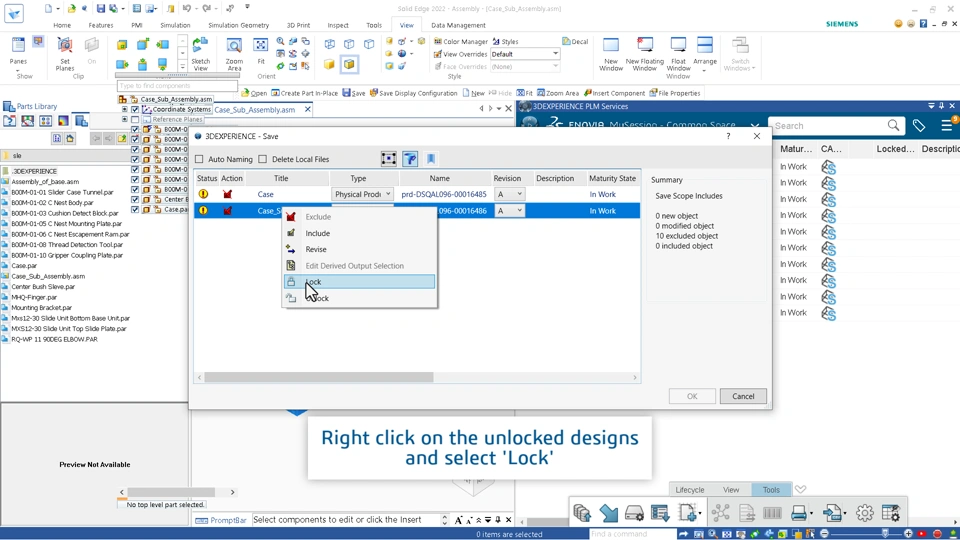Click the exclude action icon for Case row
Image resolution: width=960 pixels, height=540 pixels.
pyautogui.click(x=228, y=194)
